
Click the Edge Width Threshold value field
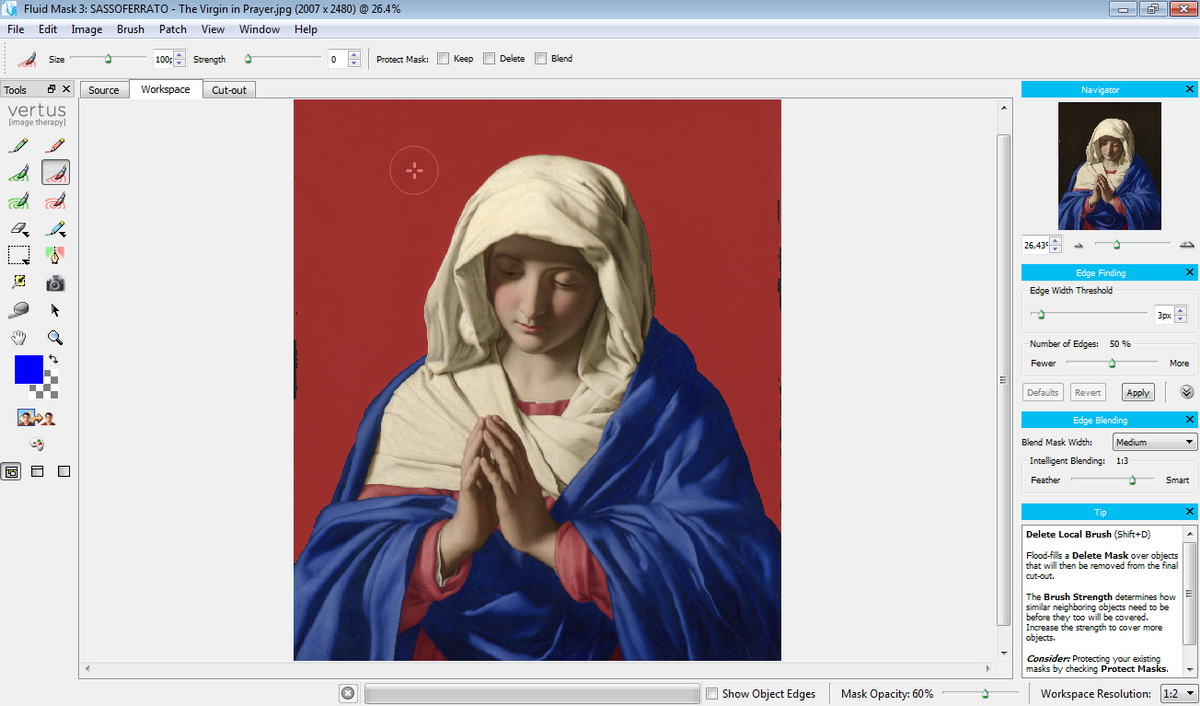point(1164,315)
